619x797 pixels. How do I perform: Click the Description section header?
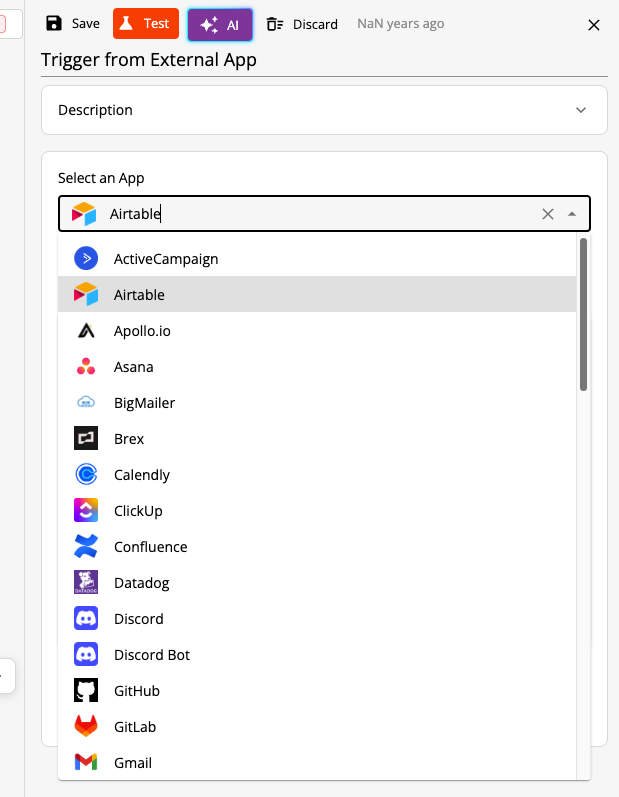(x=324, y=110)
